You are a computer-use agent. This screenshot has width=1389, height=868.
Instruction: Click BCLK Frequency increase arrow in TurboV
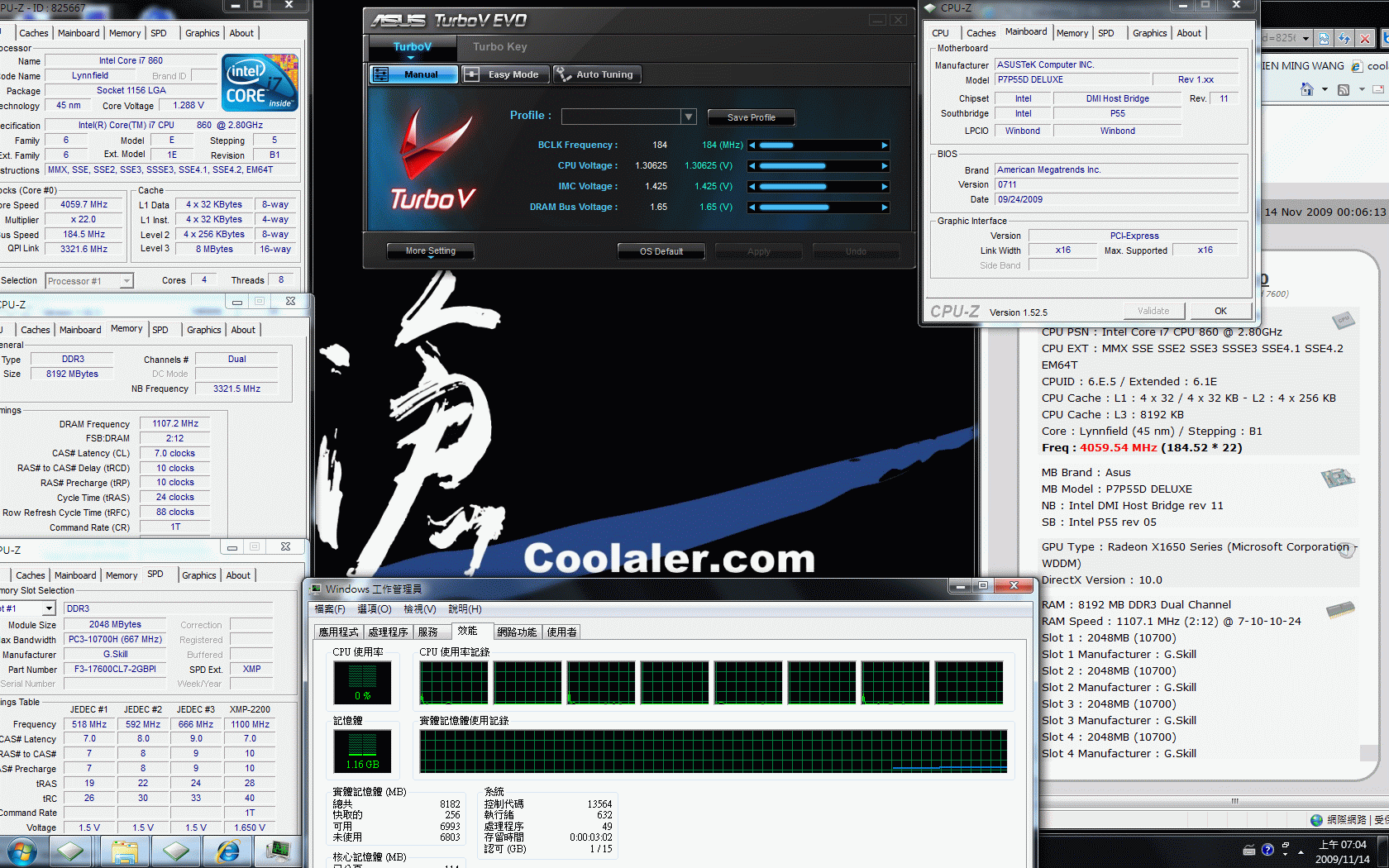tap(885, 145)
